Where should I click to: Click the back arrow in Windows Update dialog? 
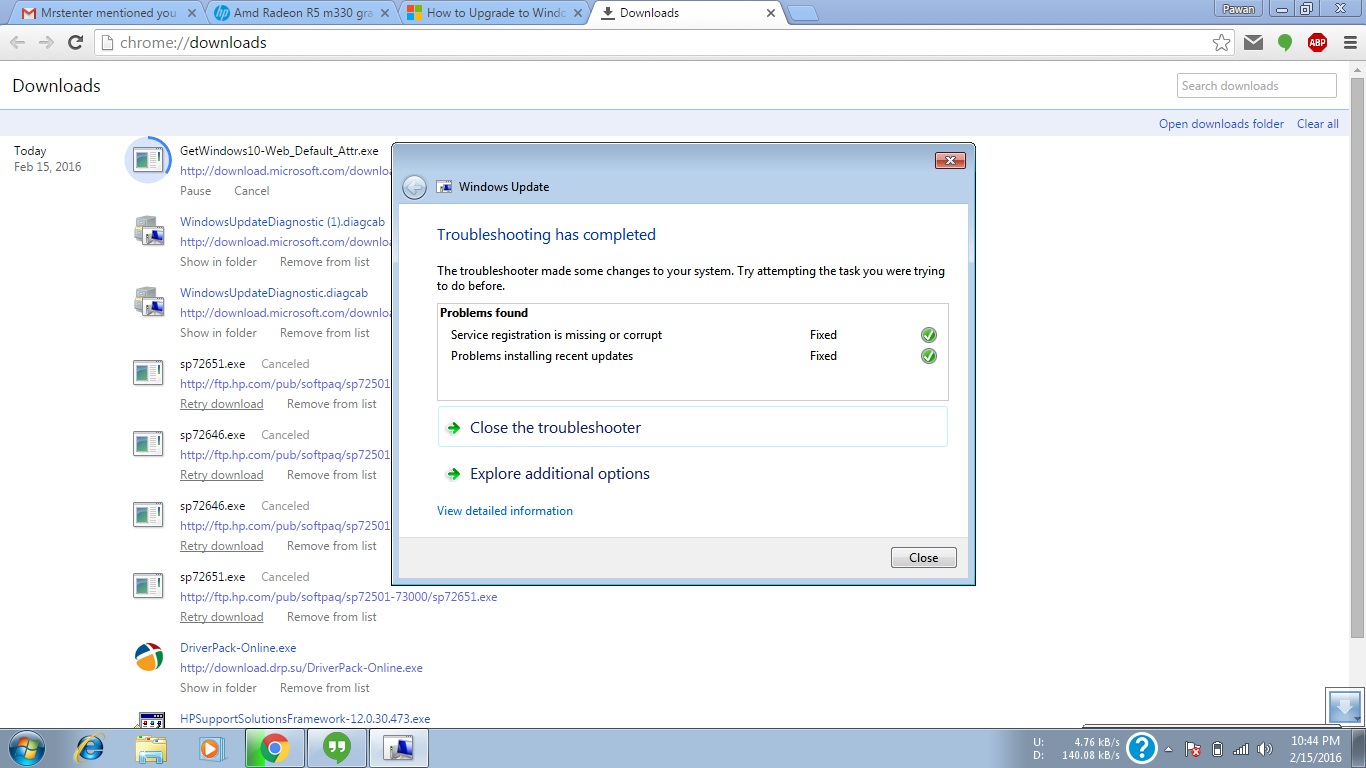414,187
